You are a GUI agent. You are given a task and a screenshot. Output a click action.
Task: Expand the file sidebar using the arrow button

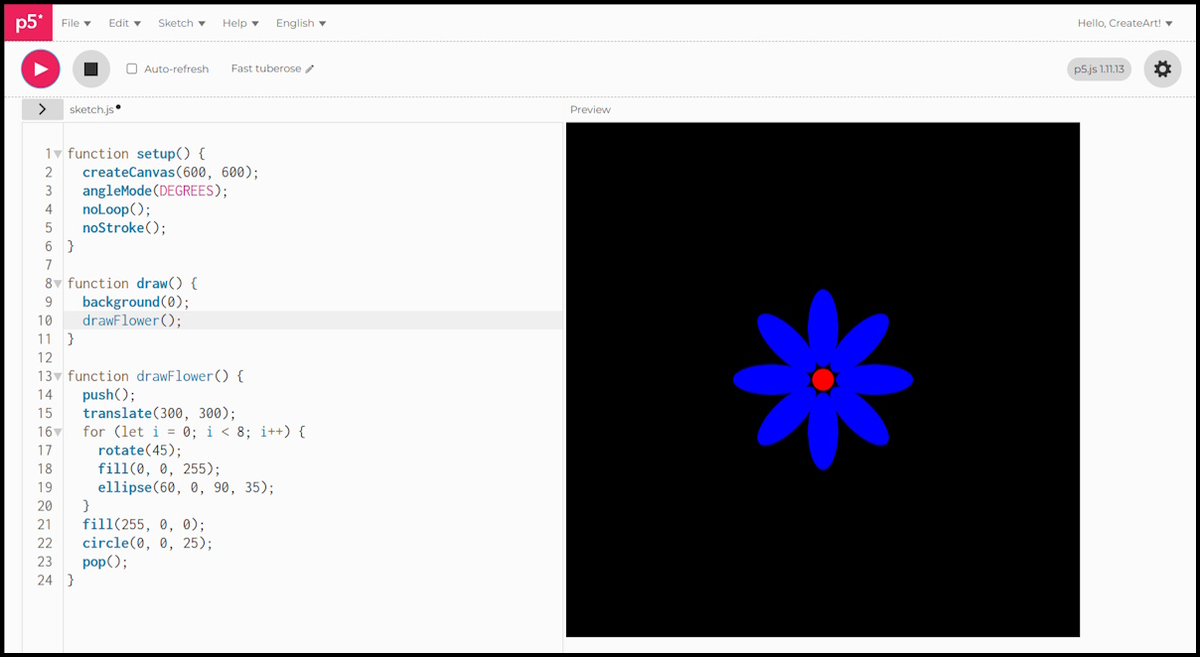click(x=42, y=109)
